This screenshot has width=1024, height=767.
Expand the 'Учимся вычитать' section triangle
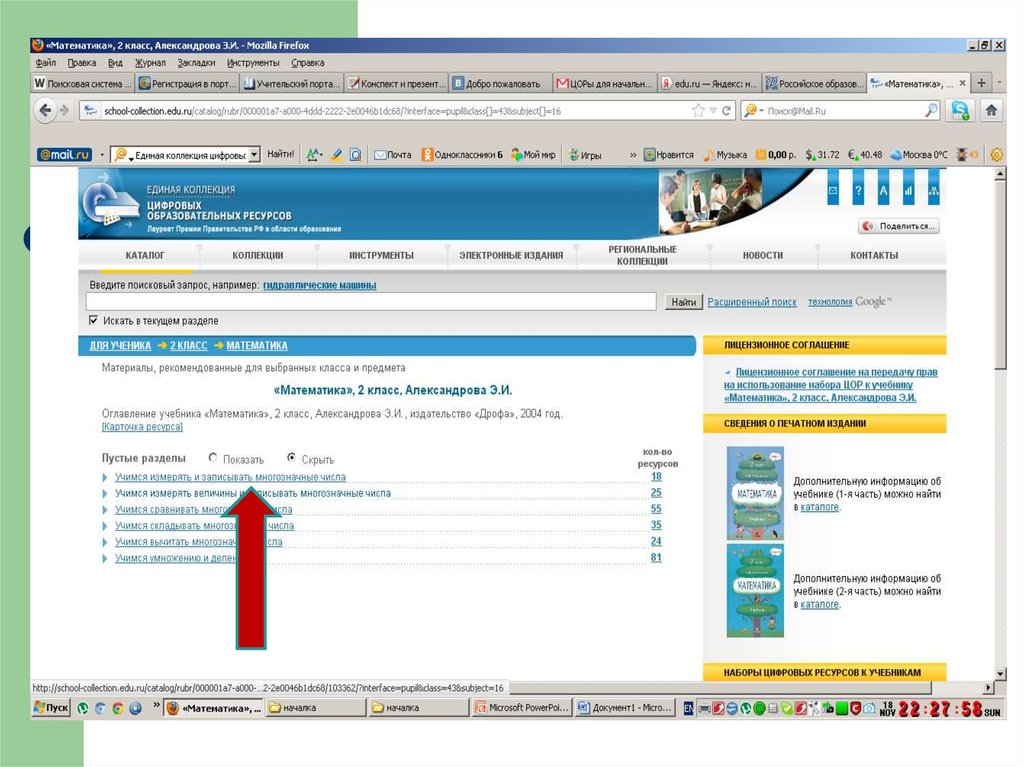click(106, 542)
